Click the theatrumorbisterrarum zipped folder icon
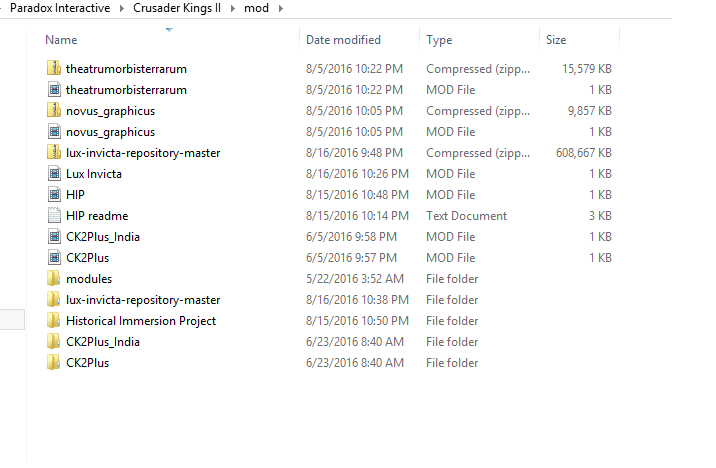This screenshot has height=468, width=716. (54, 69)
